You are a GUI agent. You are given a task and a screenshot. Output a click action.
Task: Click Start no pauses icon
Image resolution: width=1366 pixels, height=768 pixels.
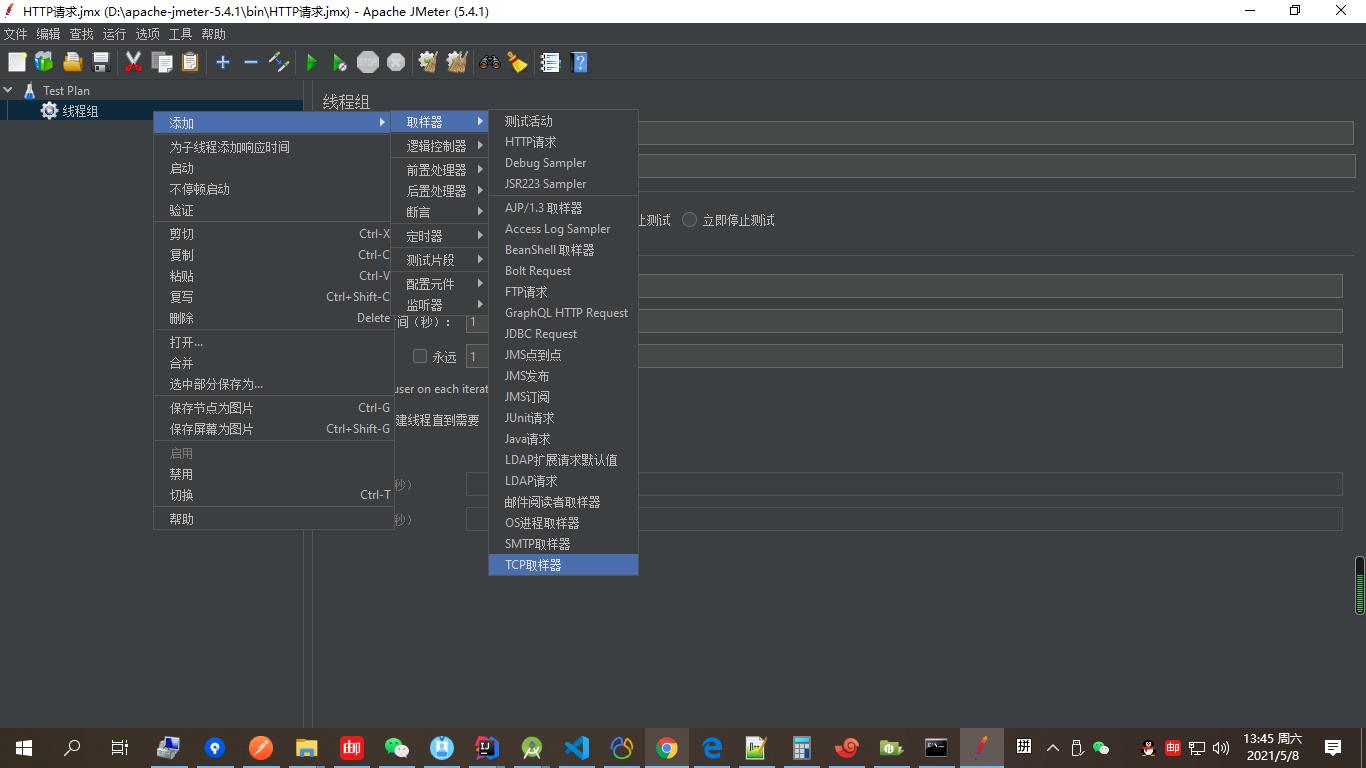339,62
